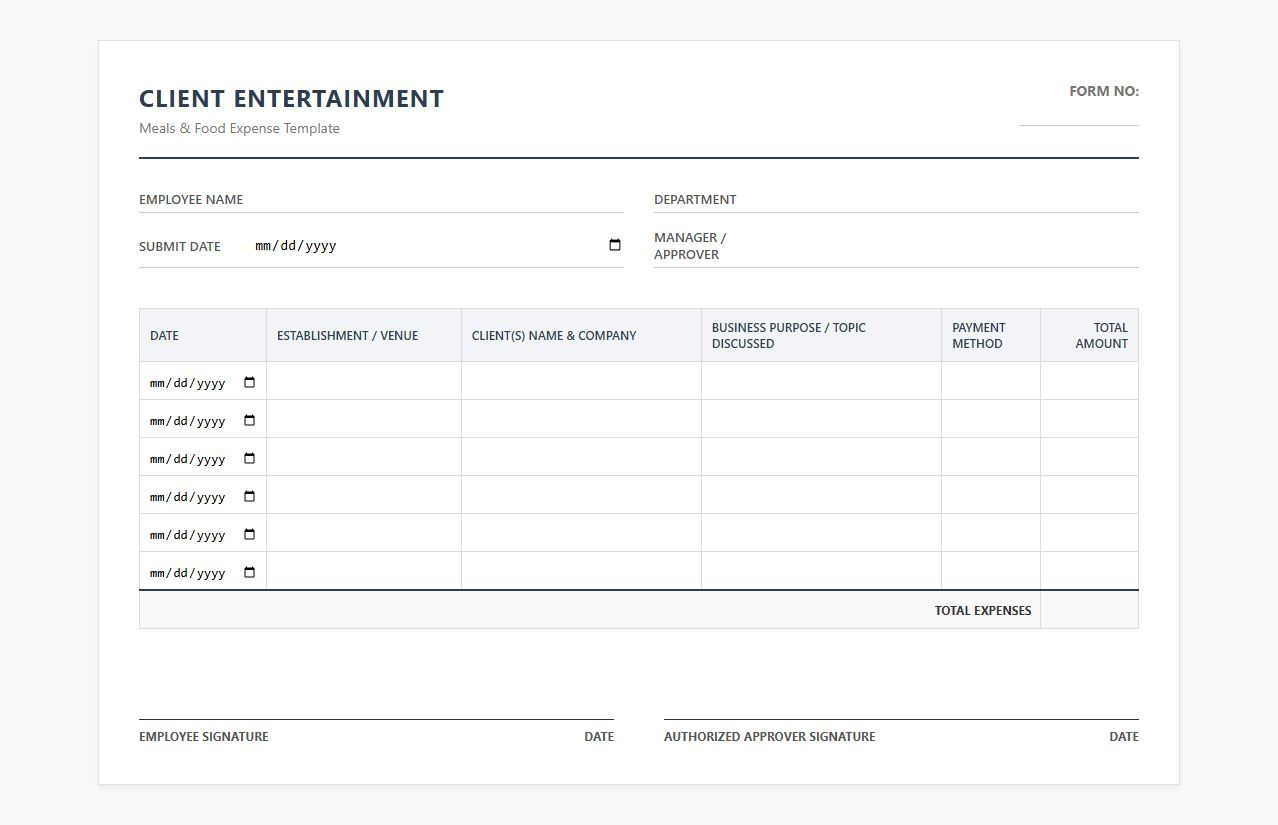The width and height of the screenshot is (1278, 825).
Task: Click first row Client(s) Name & Company cell
Action: coord(581,381)
